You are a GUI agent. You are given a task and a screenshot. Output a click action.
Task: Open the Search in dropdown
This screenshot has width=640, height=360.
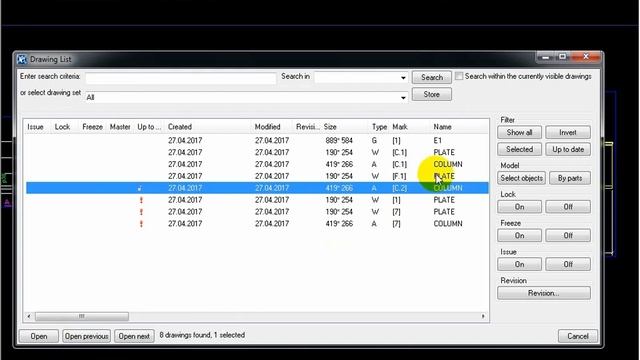click(403, 78)
